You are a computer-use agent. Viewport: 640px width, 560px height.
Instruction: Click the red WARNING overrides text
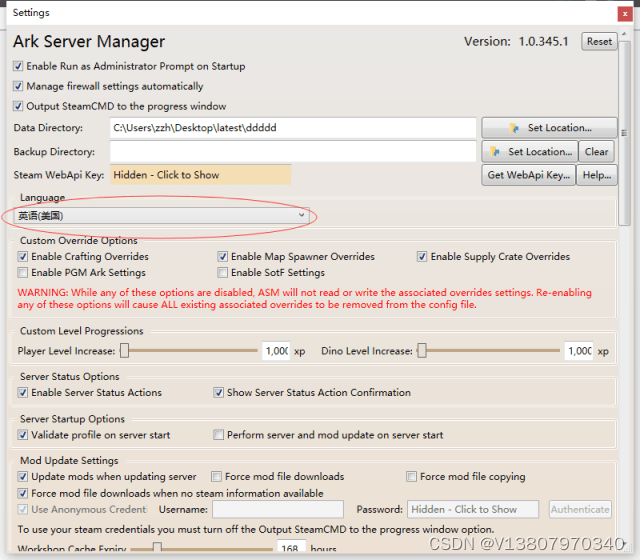click(x=304, y=299)
